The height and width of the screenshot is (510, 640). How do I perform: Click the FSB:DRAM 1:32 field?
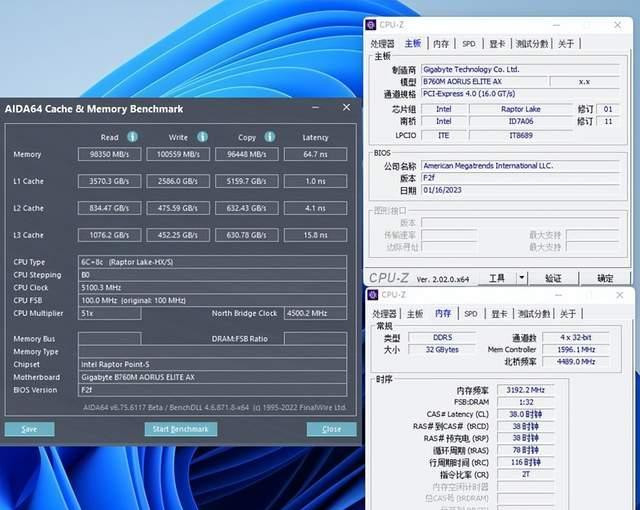526,402
